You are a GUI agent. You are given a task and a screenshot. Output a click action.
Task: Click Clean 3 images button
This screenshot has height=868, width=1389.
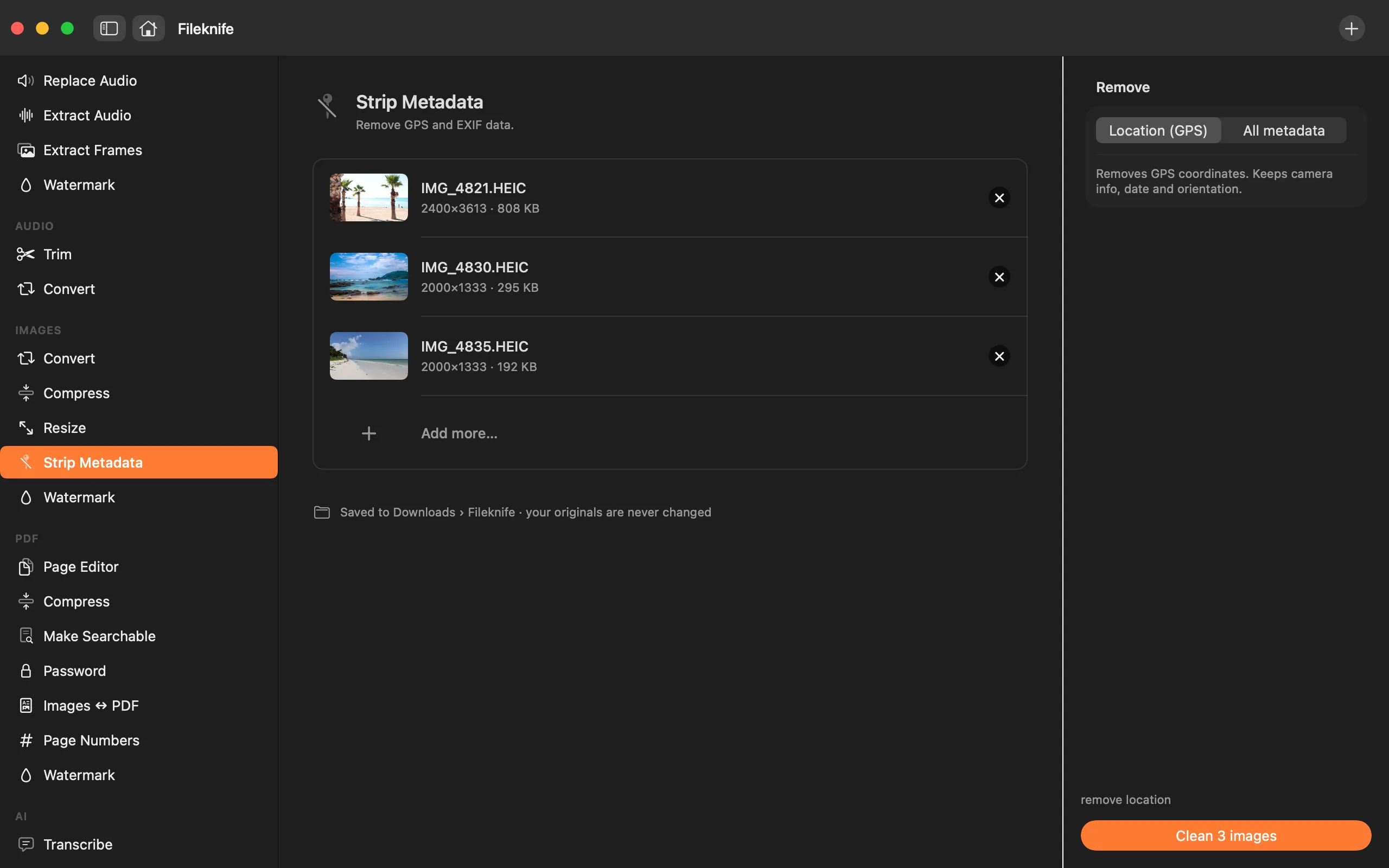click(x=1226, y=835)
